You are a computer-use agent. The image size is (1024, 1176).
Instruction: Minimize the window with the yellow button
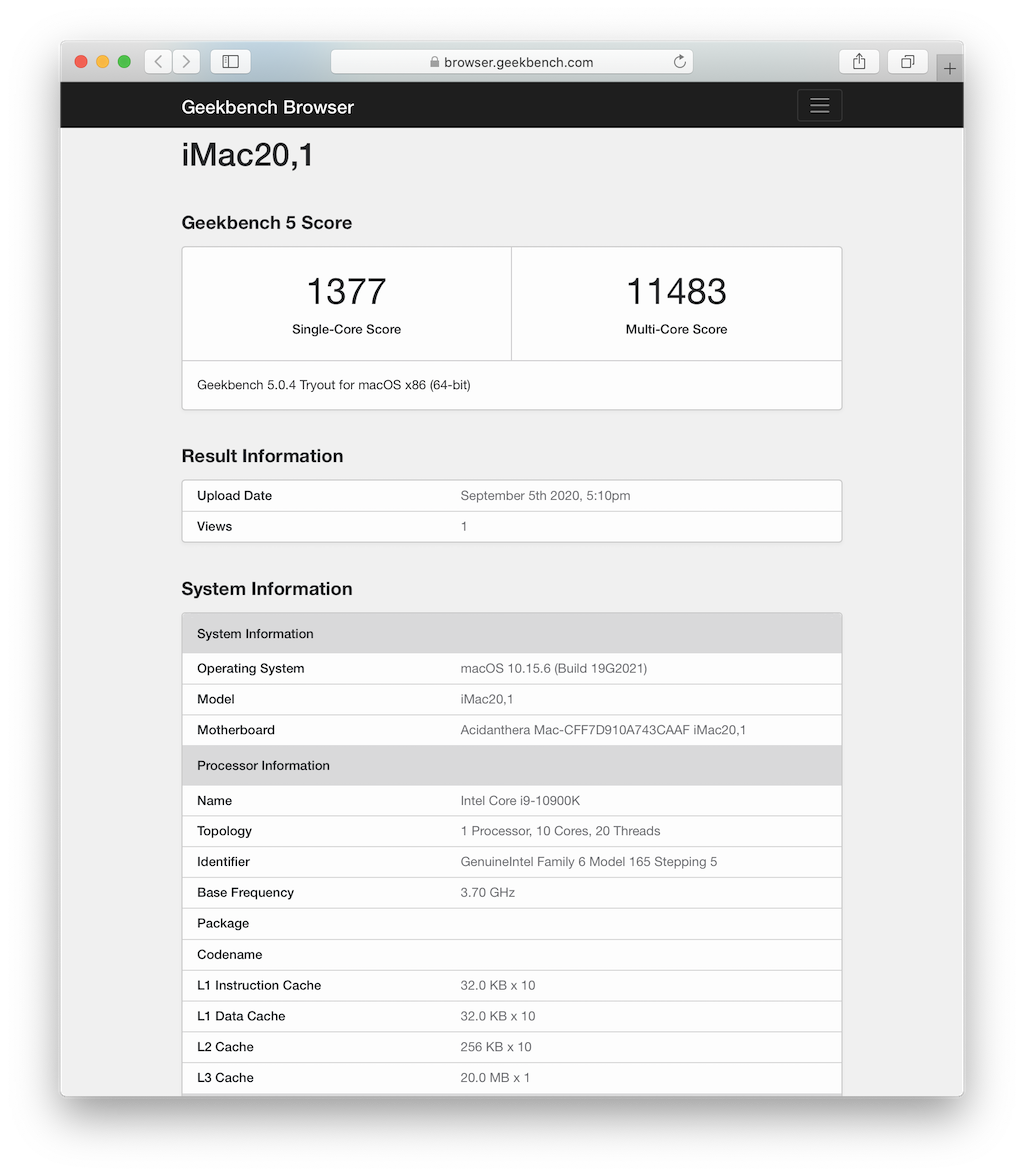[x=103, y=62]
